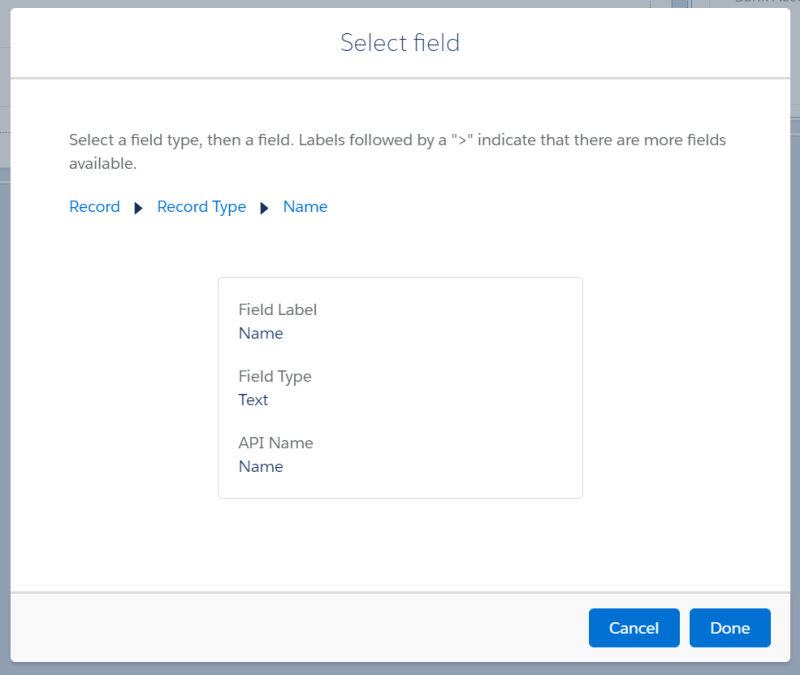Click the Field Type heading in the card

pos(275,376)
